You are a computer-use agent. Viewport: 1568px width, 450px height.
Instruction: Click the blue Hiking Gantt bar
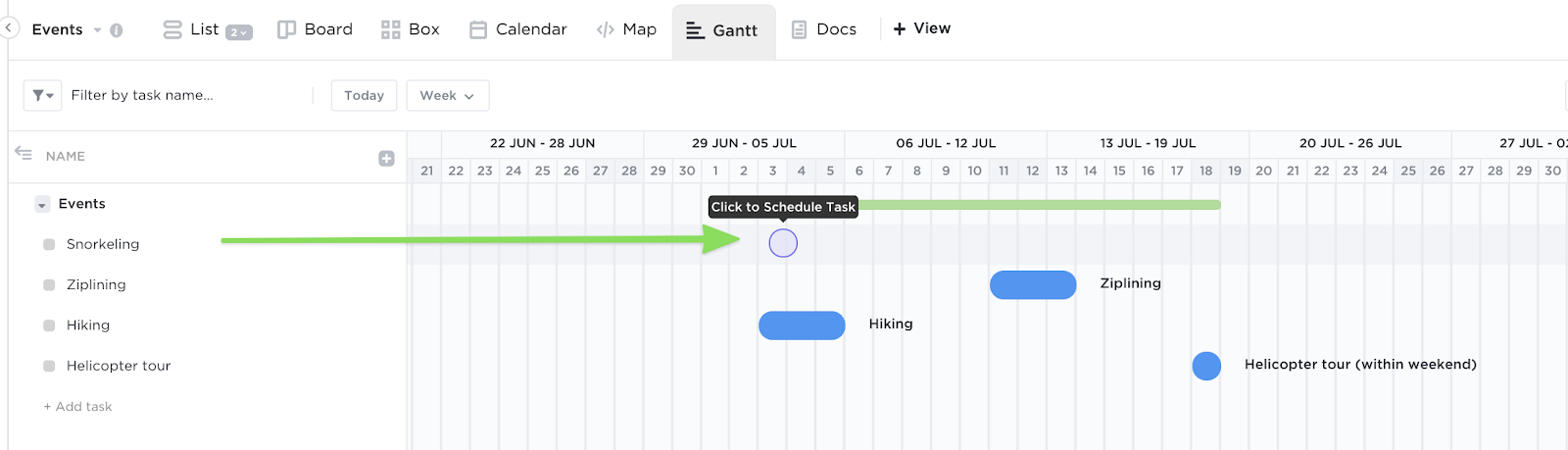pos(802,325)
